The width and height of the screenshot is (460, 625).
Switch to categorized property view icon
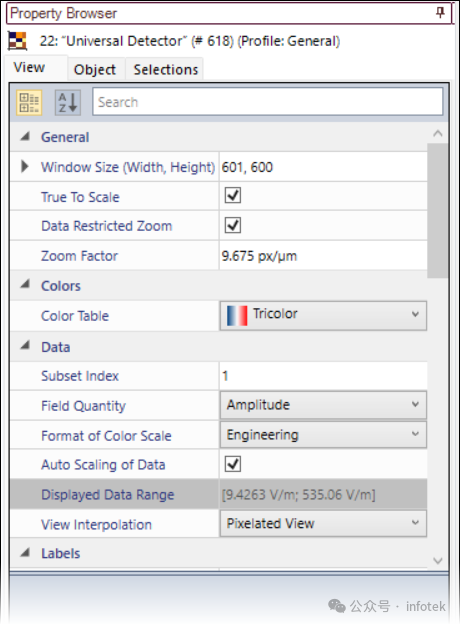(29, 102)
